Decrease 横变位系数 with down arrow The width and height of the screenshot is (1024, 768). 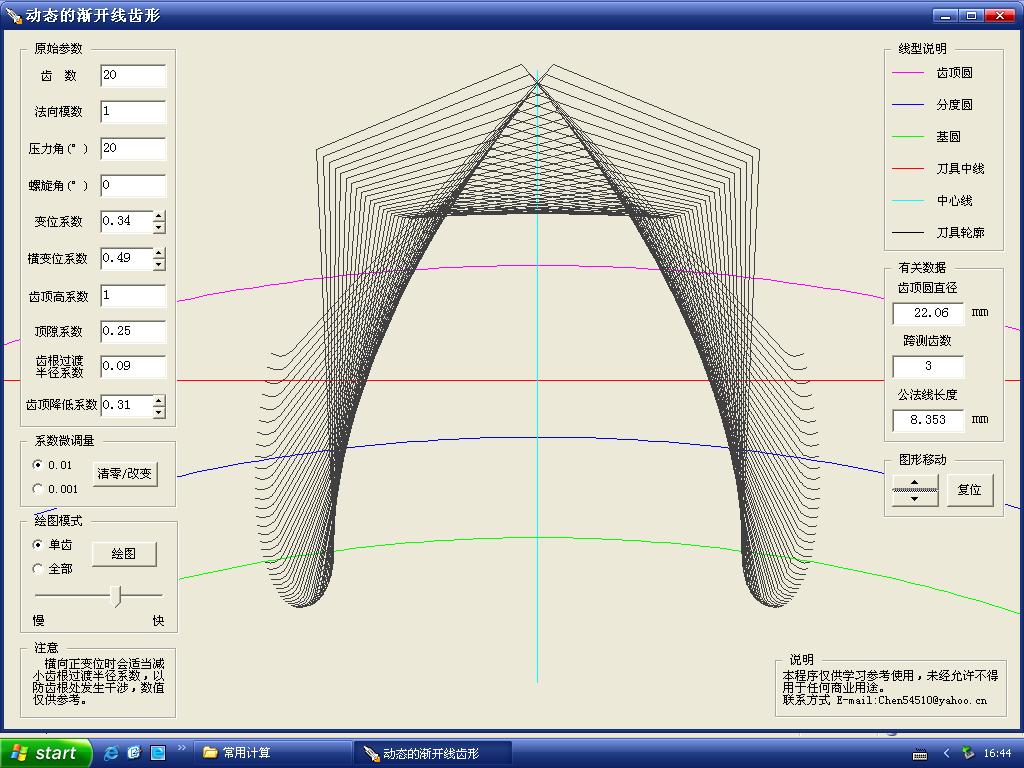(x=159, y=264)
